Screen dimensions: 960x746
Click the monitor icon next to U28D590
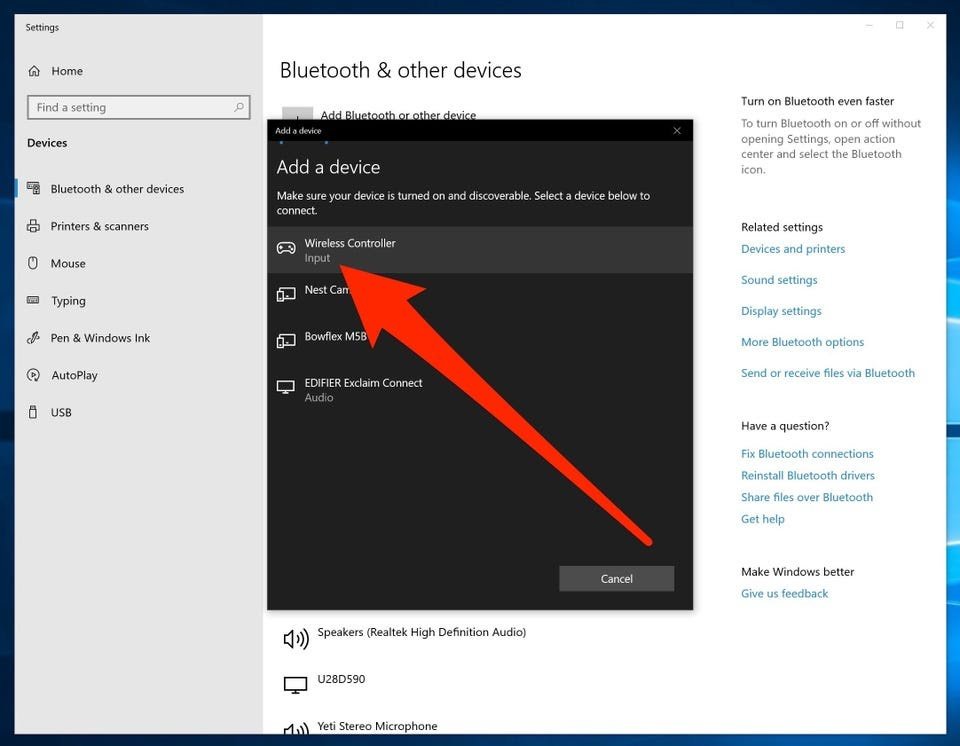295,685
